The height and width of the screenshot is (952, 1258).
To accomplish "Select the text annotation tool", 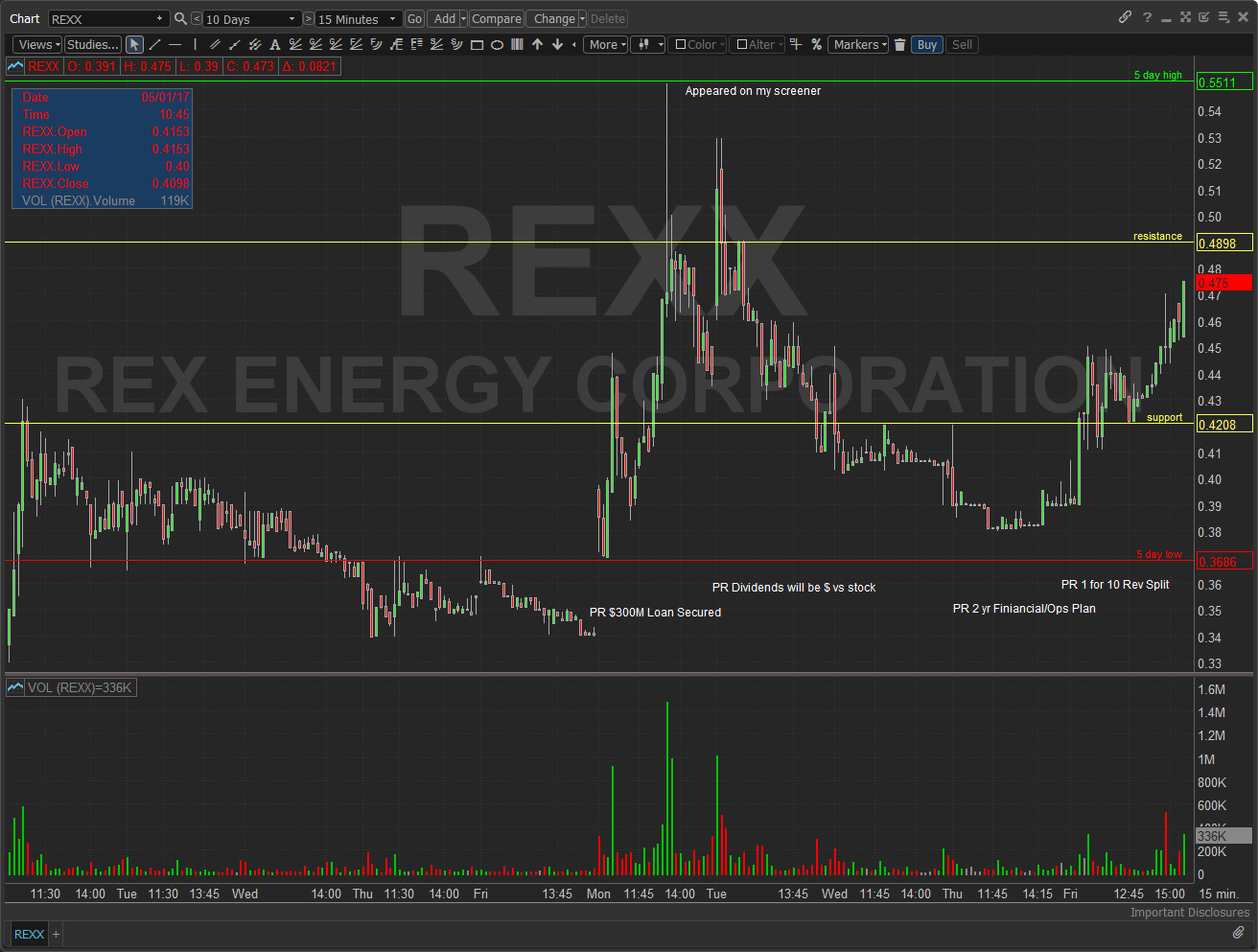I will point(275,44).
